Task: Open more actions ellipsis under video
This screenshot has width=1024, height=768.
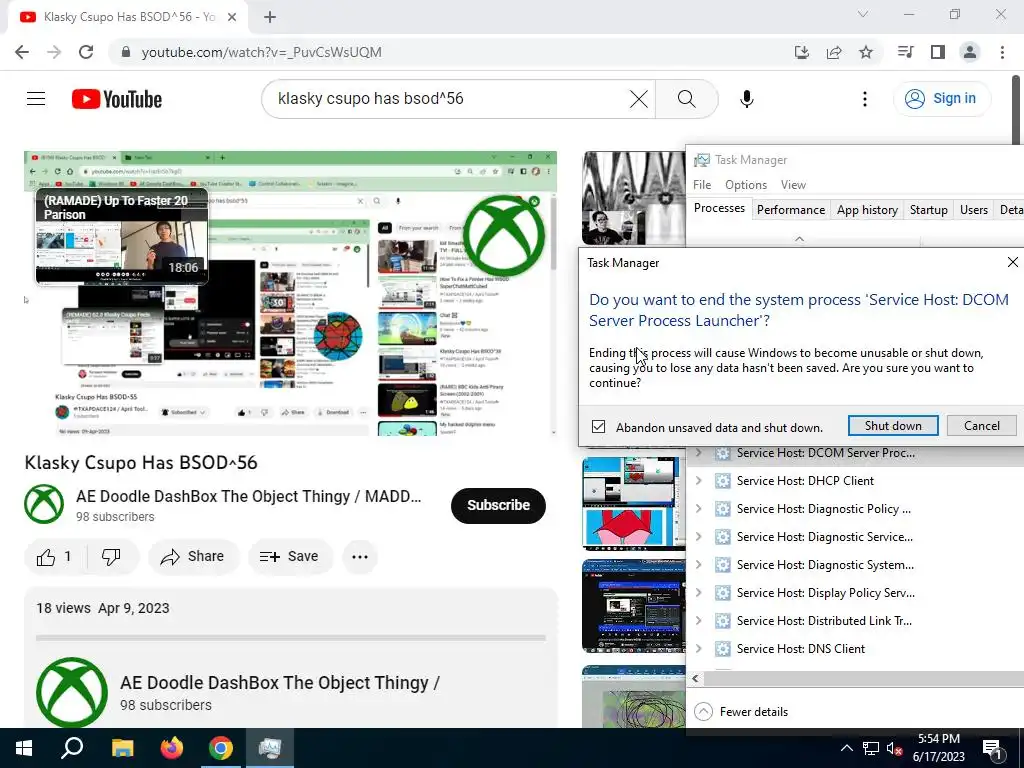Action: (360, 556)
